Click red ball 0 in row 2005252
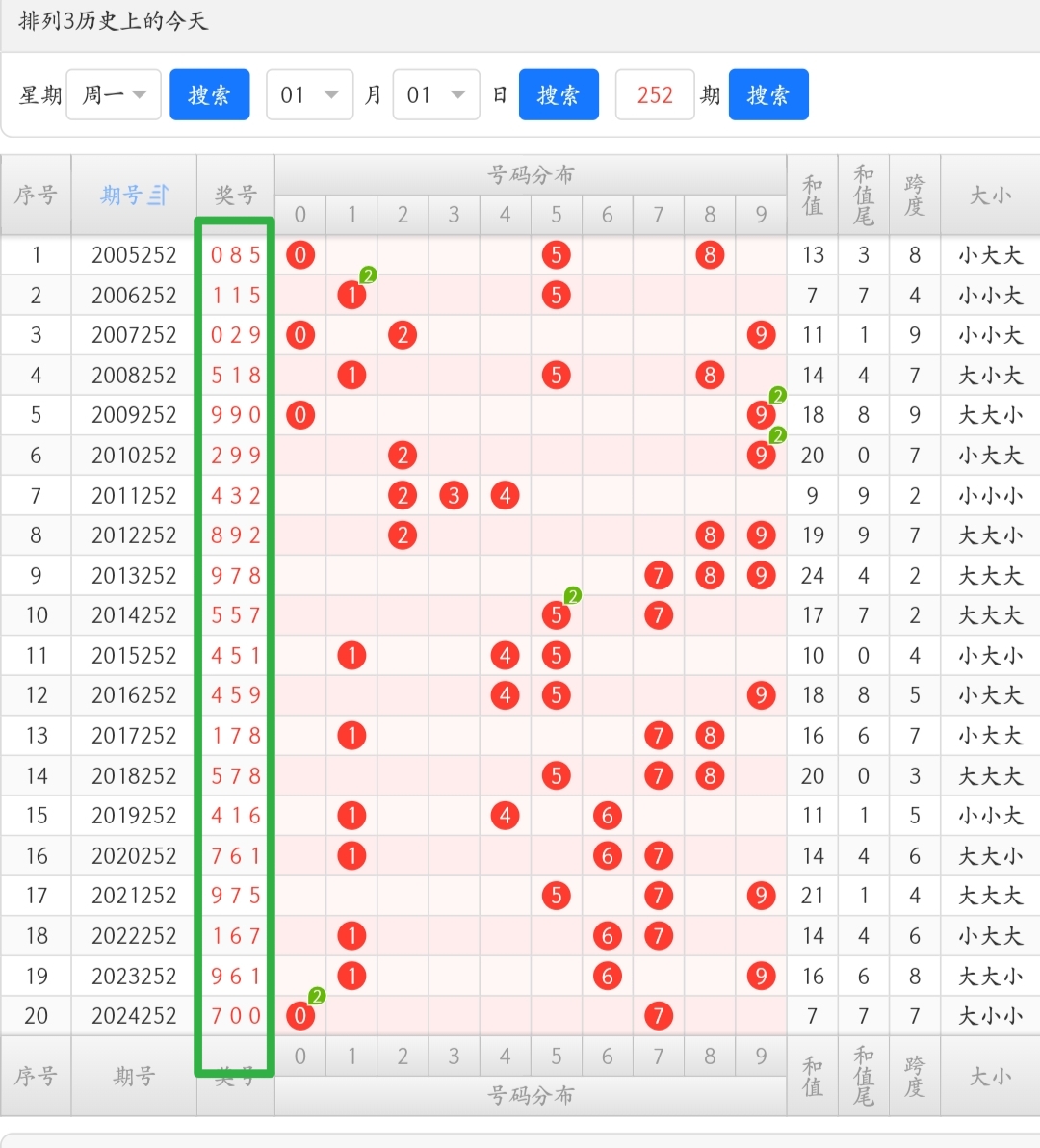The width and height of the screenshot is (1040, 1148). (300, 255)
